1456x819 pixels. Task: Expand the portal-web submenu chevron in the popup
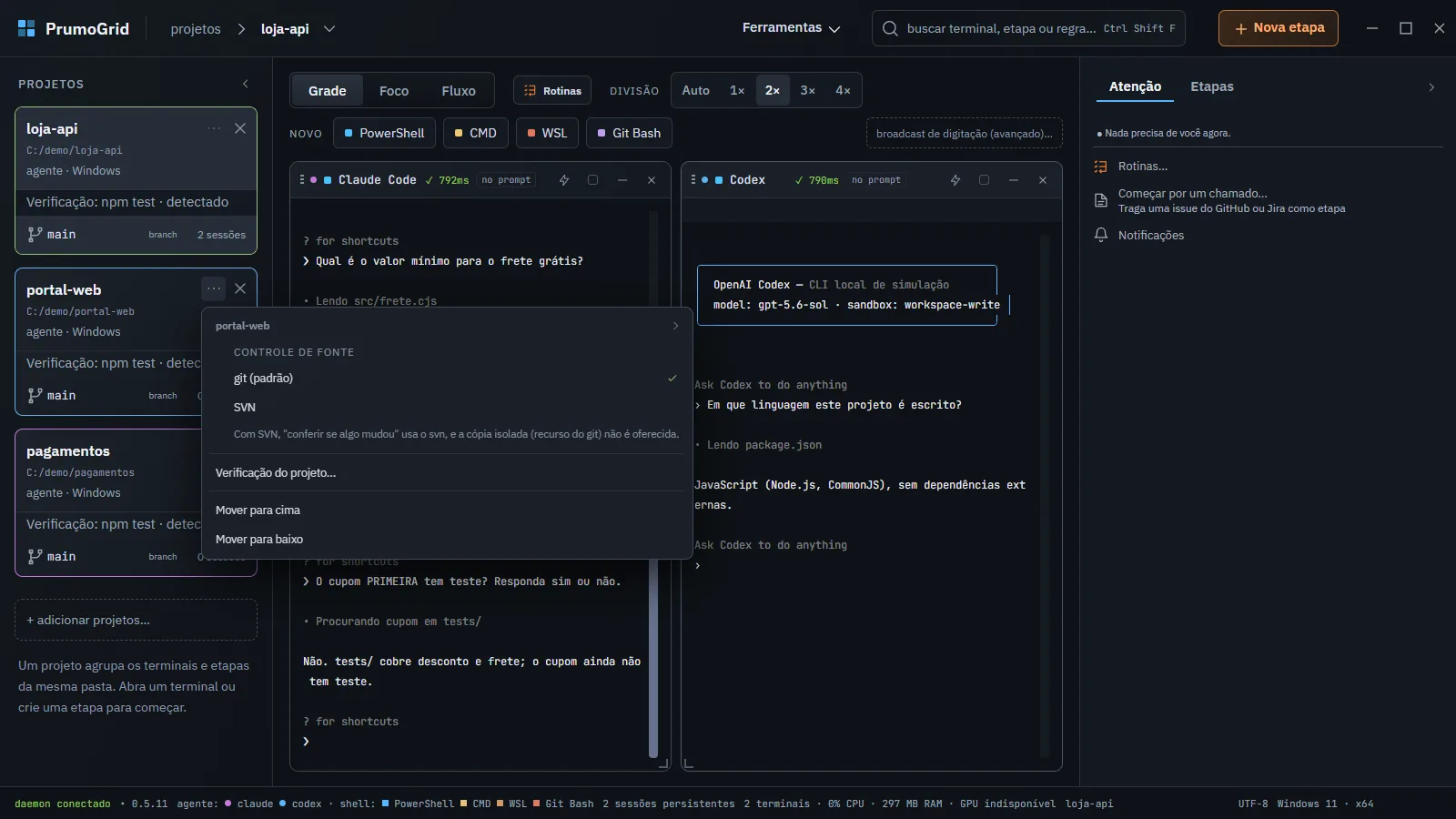675,326
